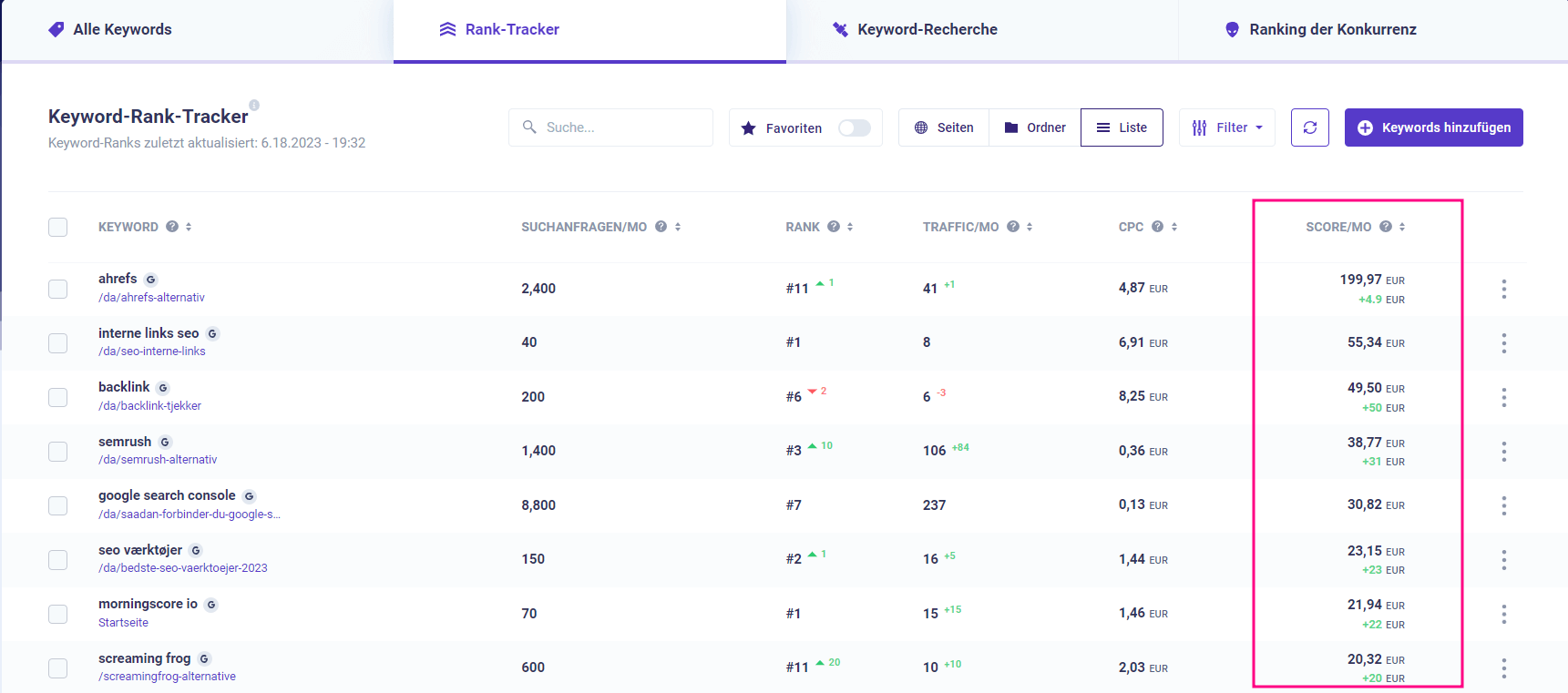This screenshot has height=693, width=1568.
Task: Sort by TRAFFIC/MO column arrows
Action: [1030, 227]
